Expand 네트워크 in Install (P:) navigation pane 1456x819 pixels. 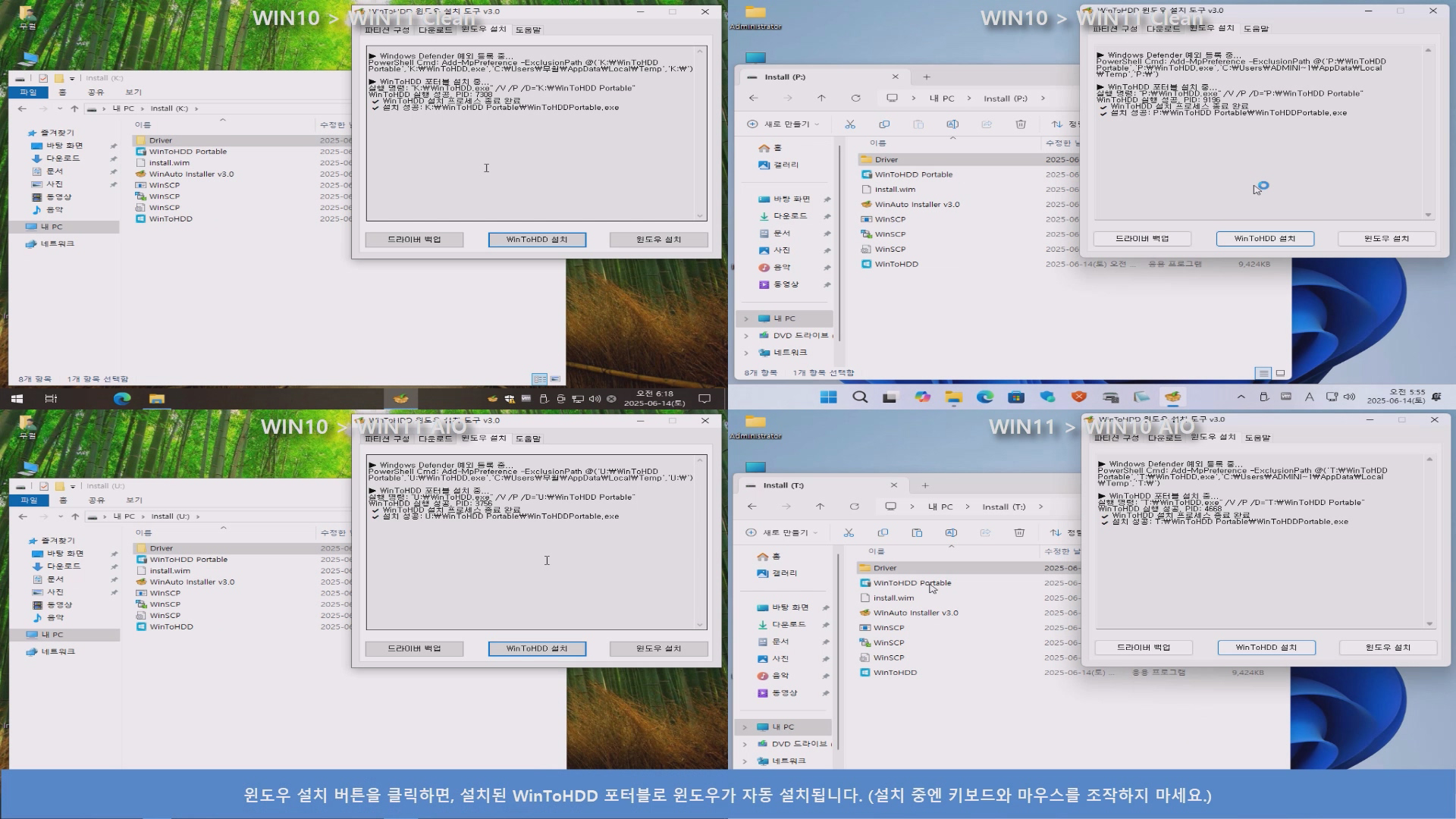pyautogui.click(x=746, y=353)
